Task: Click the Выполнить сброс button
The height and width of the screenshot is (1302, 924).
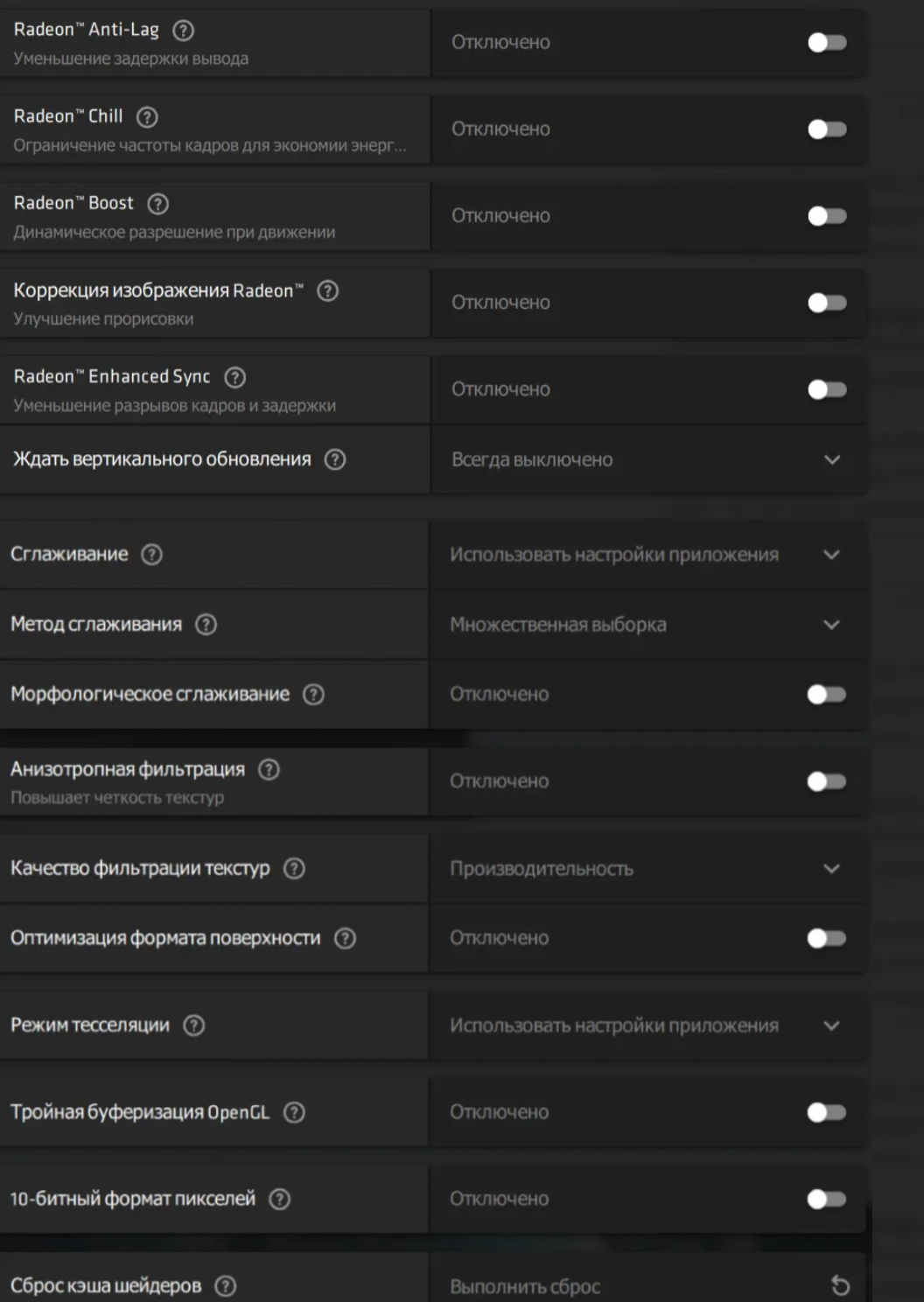Action: tap(525, 1286)
